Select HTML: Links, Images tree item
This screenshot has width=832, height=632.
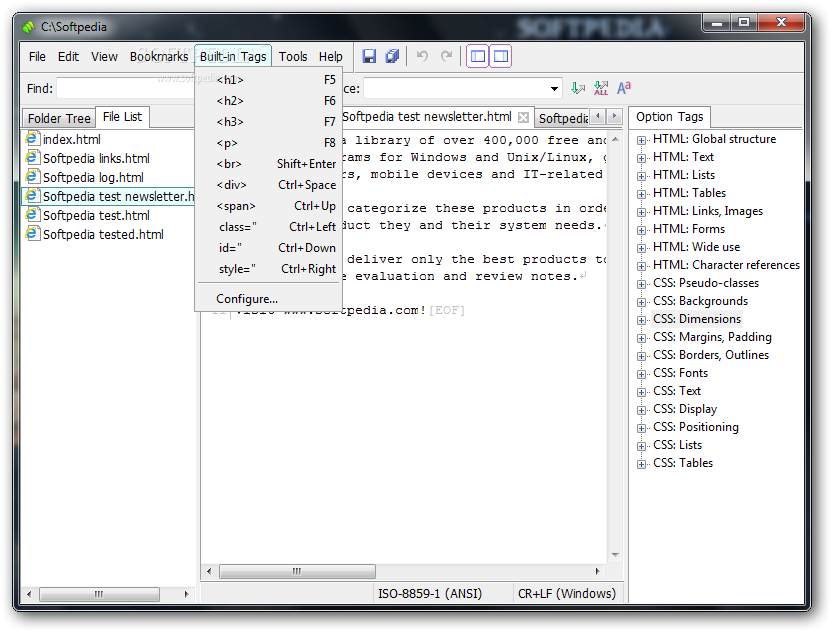pyautogui.click(x=708, y=211)
